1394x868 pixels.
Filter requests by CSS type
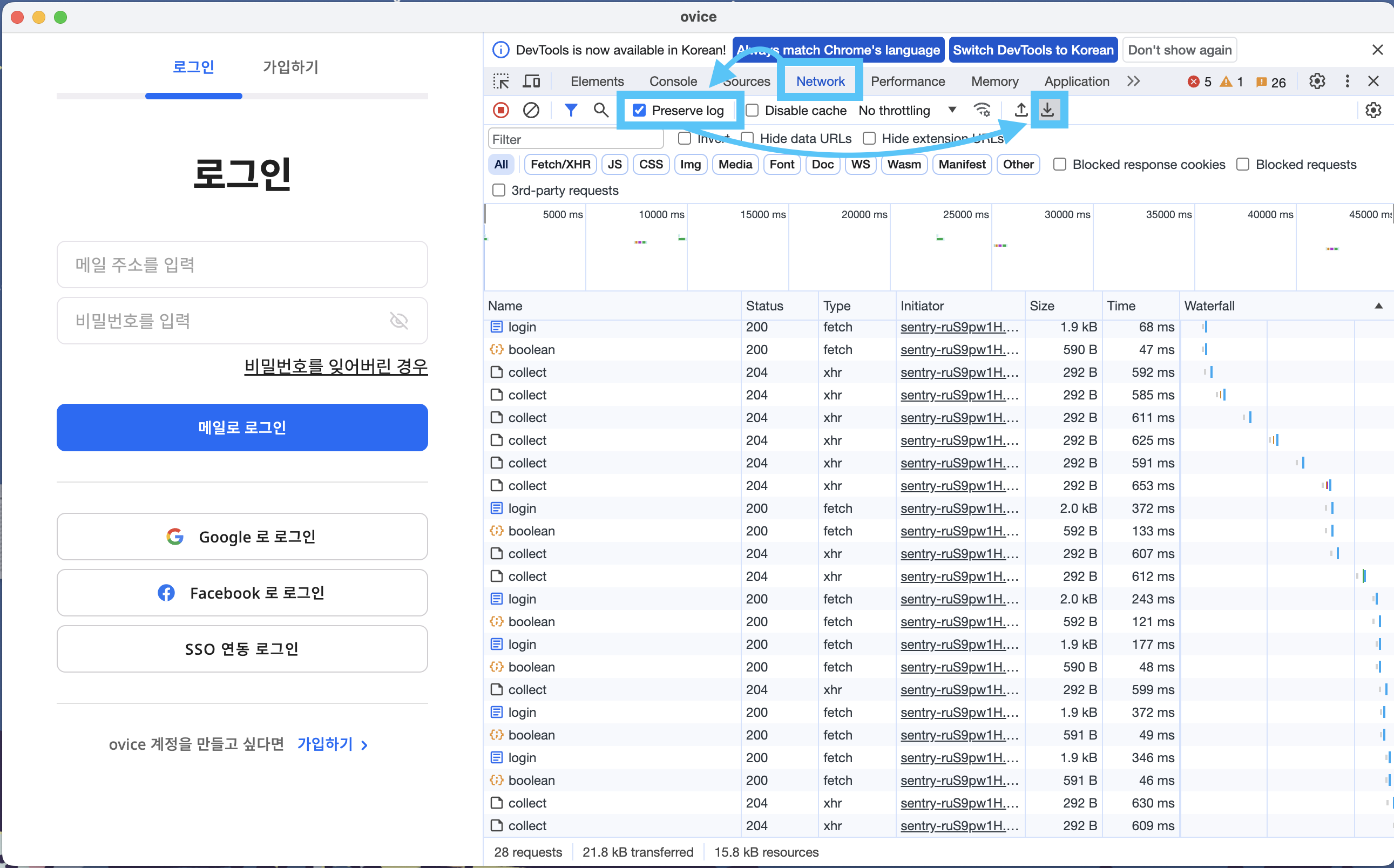pyautogui.click(x=651, y=165)
